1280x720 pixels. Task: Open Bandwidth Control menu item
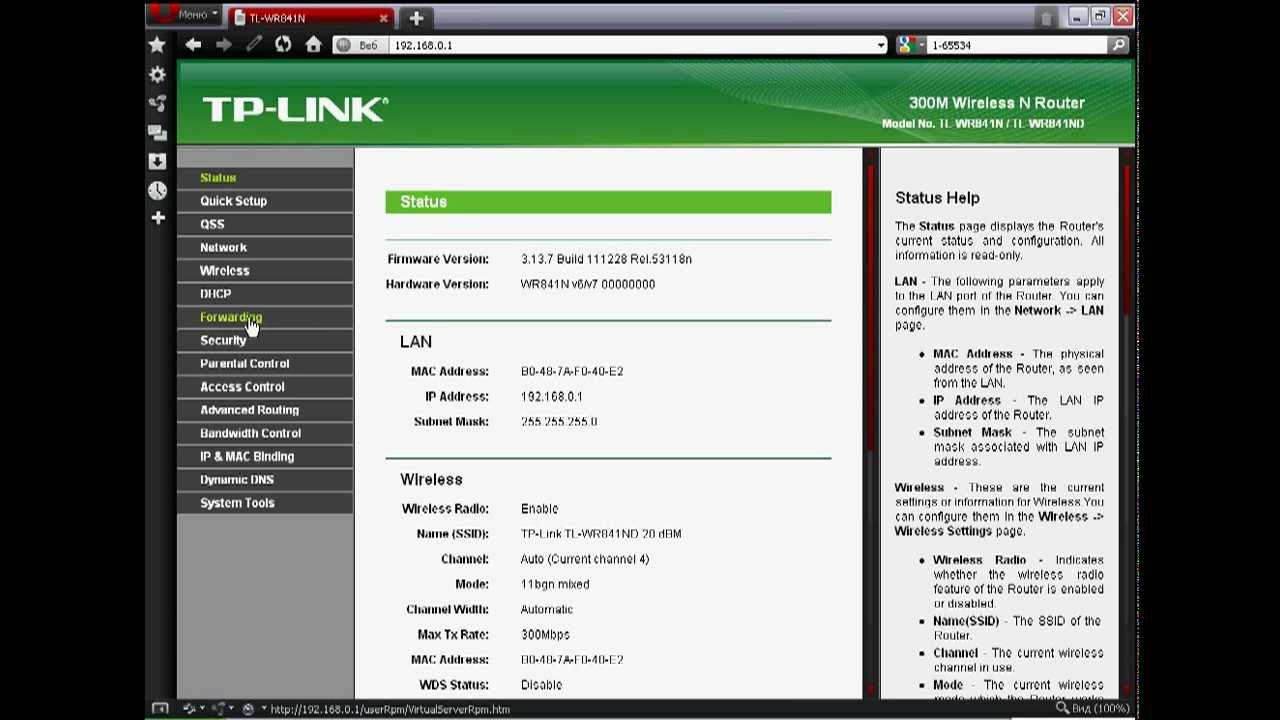click(x=250, y=433)
